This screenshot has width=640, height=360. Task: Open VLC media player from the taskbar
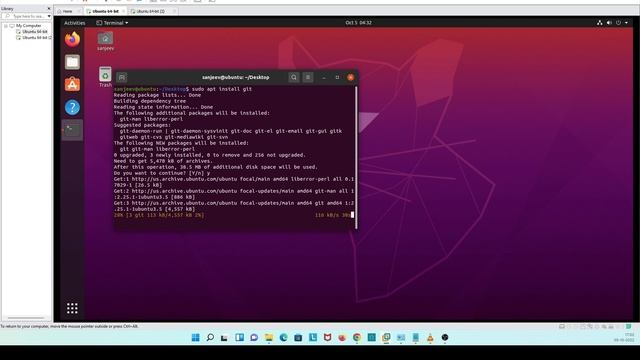[430, 337]
